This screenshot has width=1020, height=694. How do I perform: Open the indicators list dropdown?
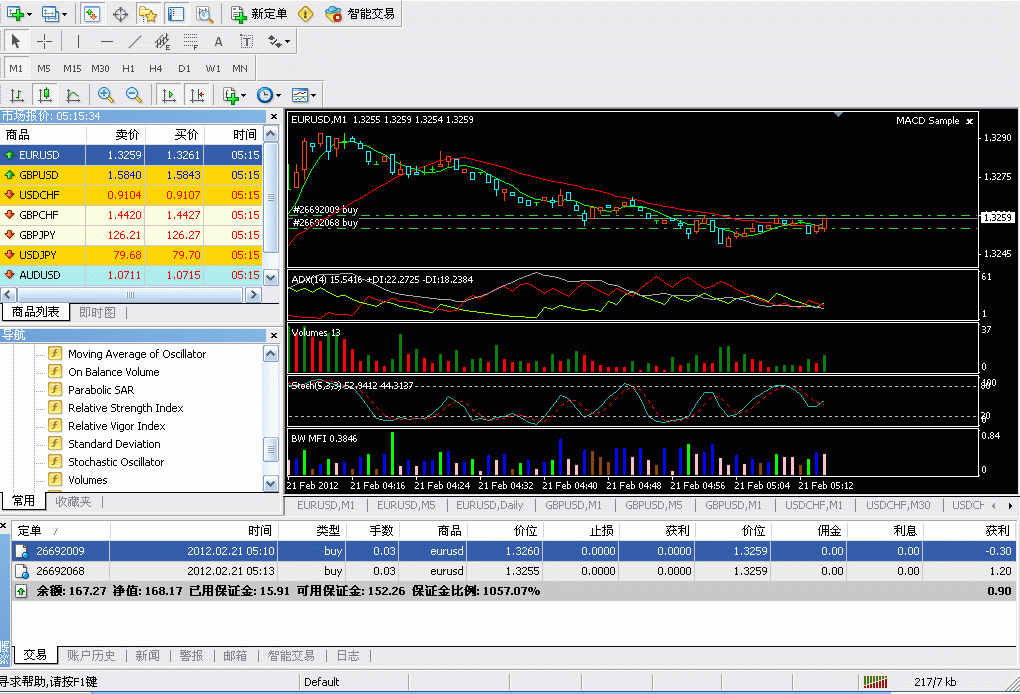tap(235, 95)
